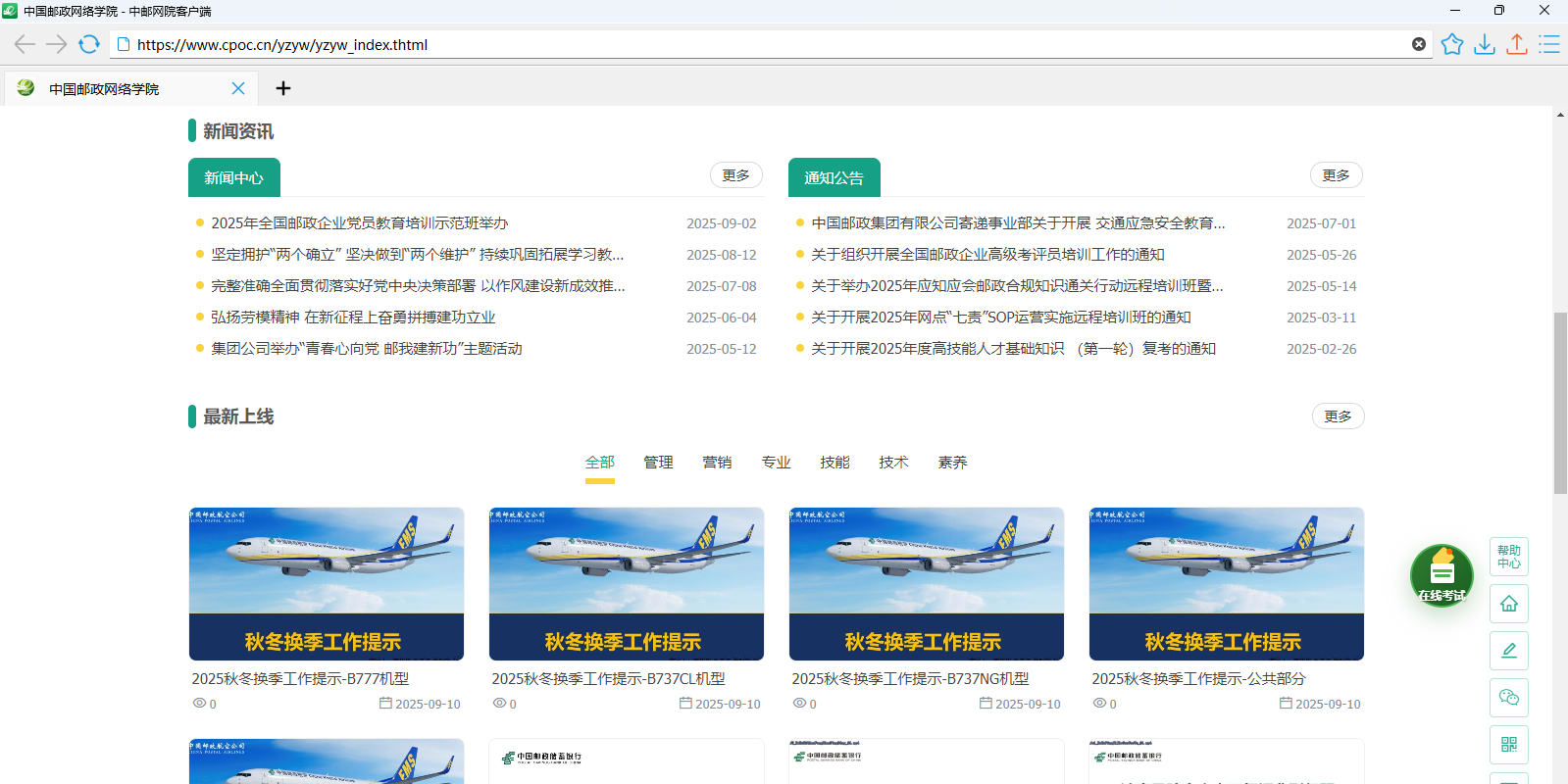This screenshot has height=784, width=1568.
Task: Select the 通知公告 tab
Action: point(834,177)
